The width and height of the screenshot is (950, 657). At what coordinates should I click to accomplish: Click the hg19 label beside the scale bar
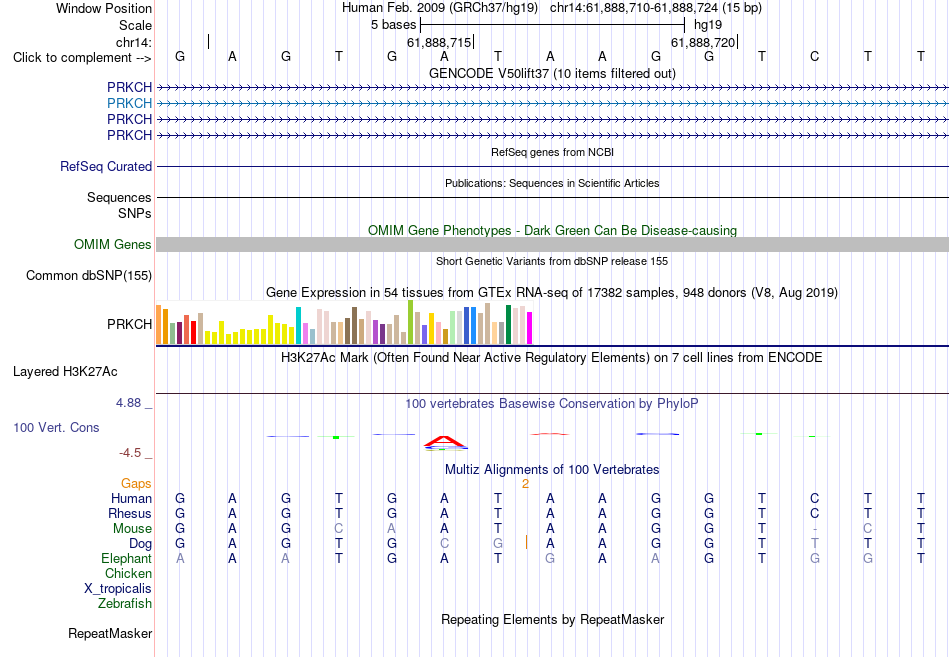(x=708, y=25)
